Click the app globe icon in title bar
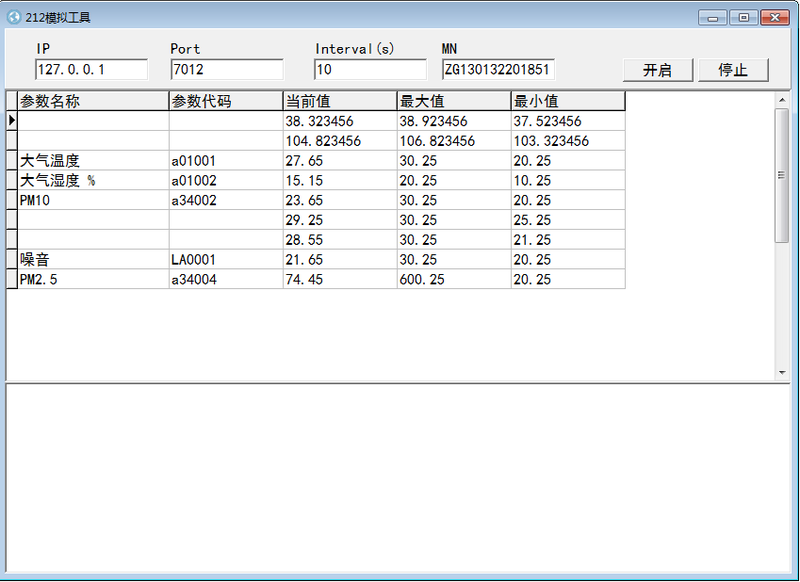This screenshot has height=582, width=800. (x=14, y=17)
